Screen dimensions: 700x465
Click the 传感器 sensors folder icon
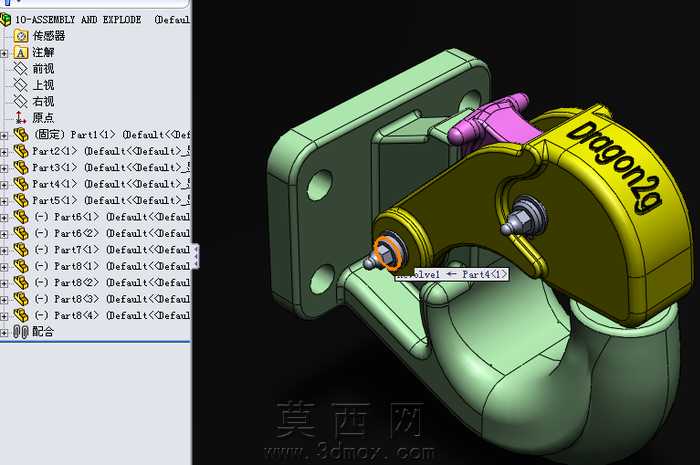click(21, 36)
